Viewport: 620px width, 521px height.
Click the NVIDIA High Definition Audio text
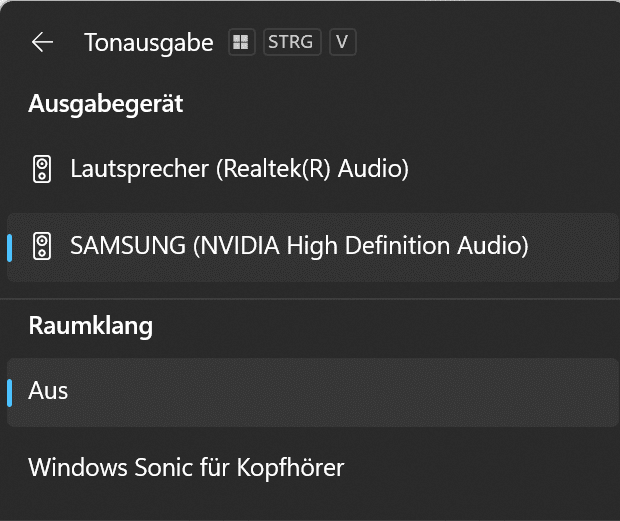pos(361,245)
